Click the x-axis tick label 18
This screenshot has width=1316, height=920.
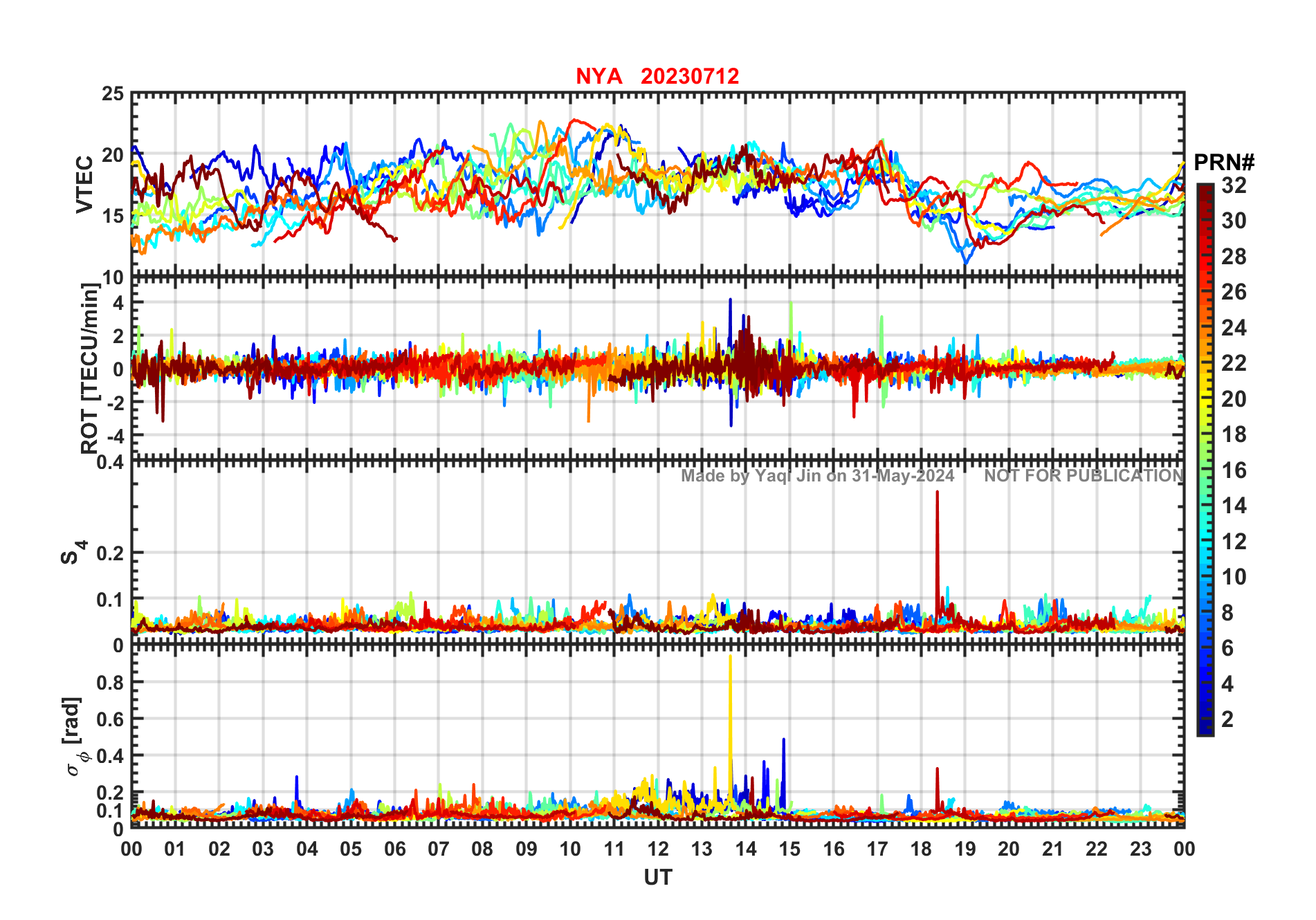click(x=921, y=849)
